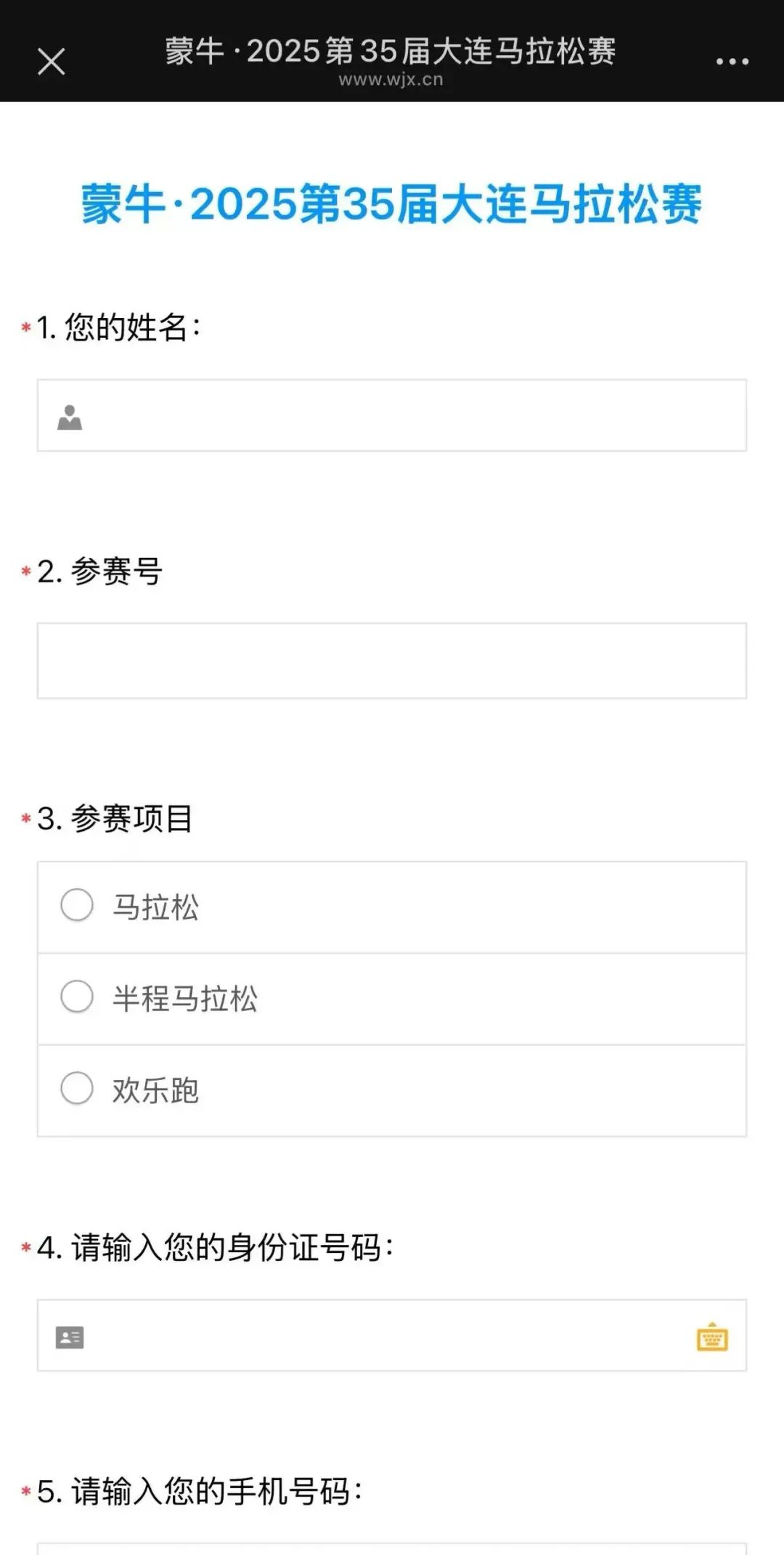
Task: Click the www.wjx.cn address text
Action: tap(391, 80)
